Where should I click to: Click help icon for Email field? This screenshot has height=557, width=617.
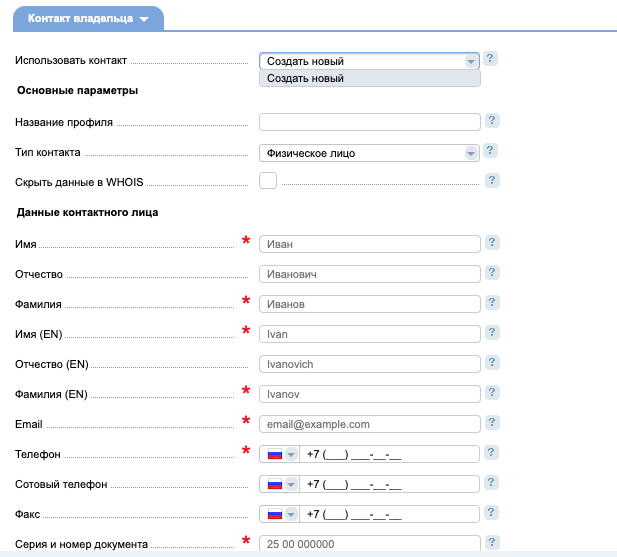(492, 423)
